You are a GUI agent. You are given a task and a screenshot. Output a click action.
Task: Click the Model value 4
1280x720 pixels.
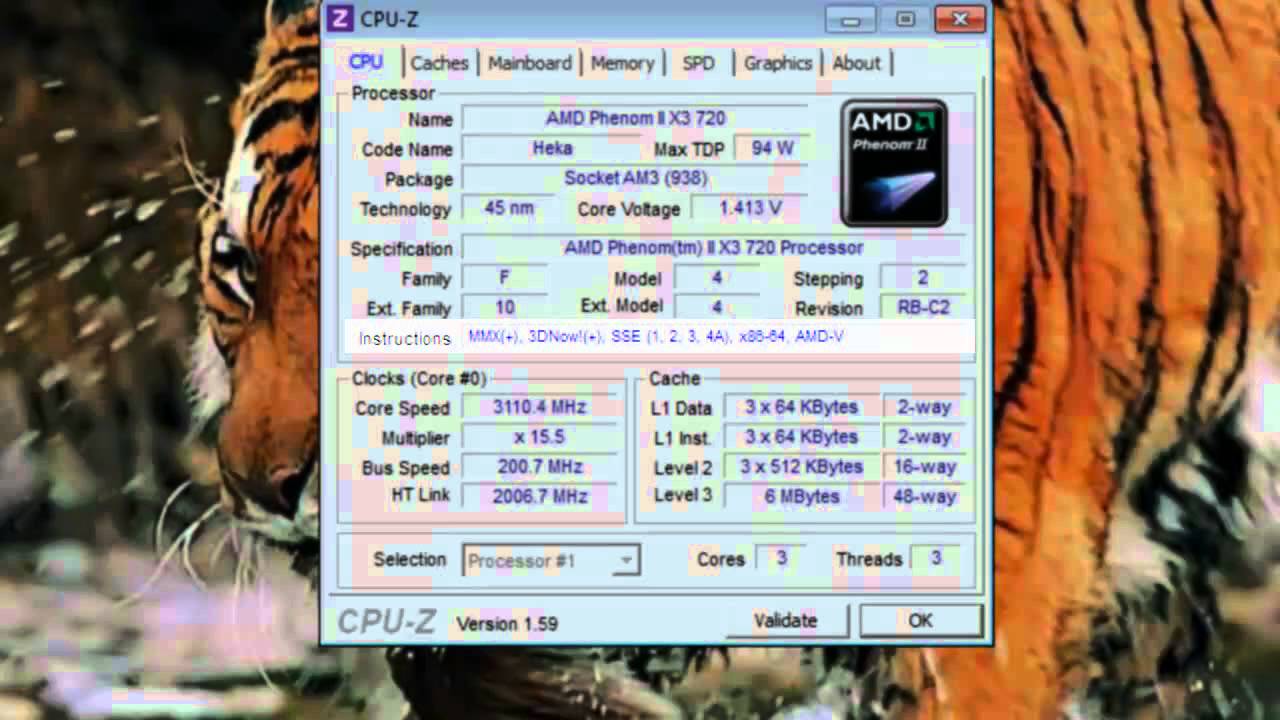point(717,277)
